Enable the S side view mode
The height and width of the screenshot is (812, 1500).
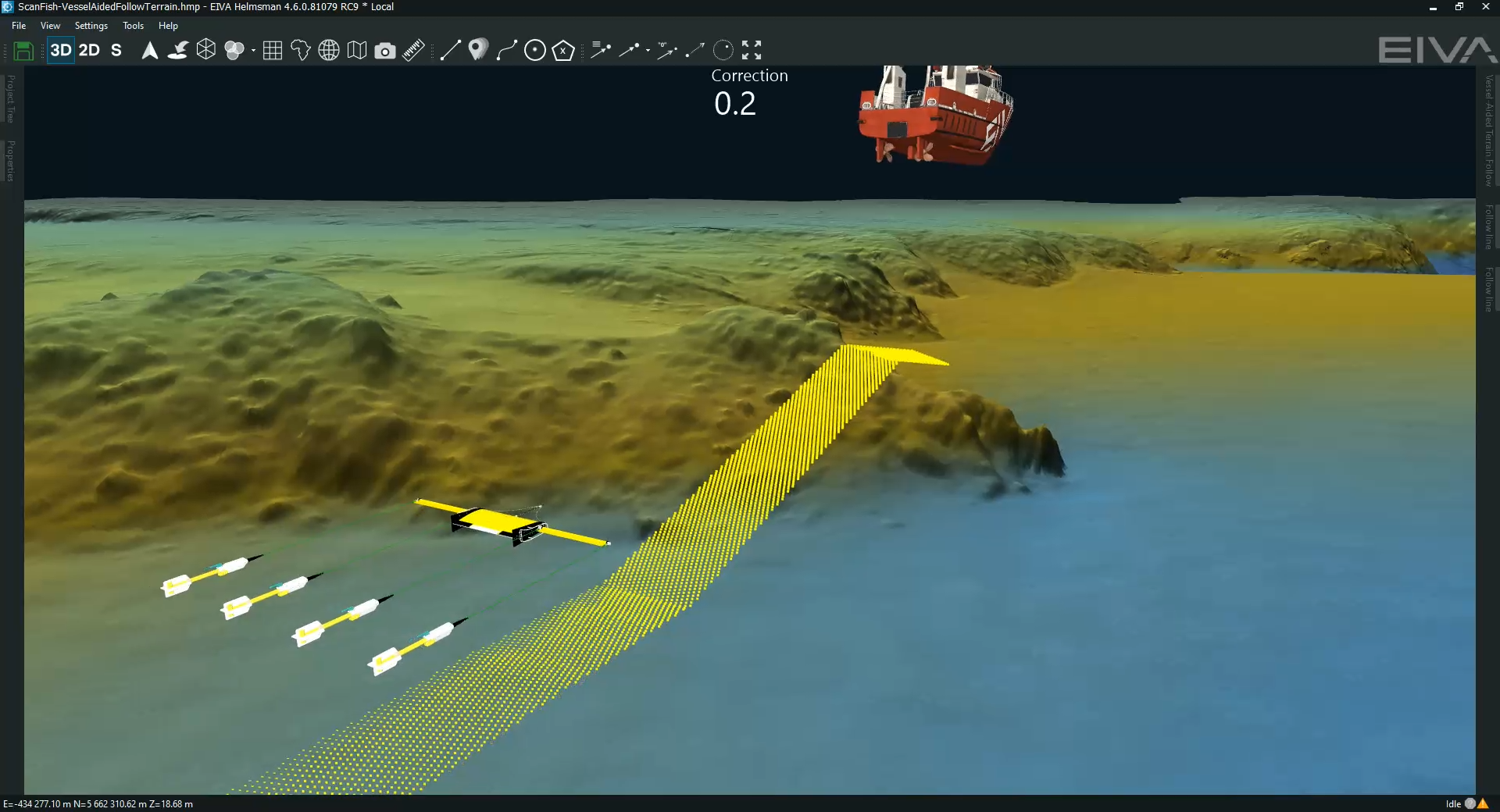[x=116, y=51]
